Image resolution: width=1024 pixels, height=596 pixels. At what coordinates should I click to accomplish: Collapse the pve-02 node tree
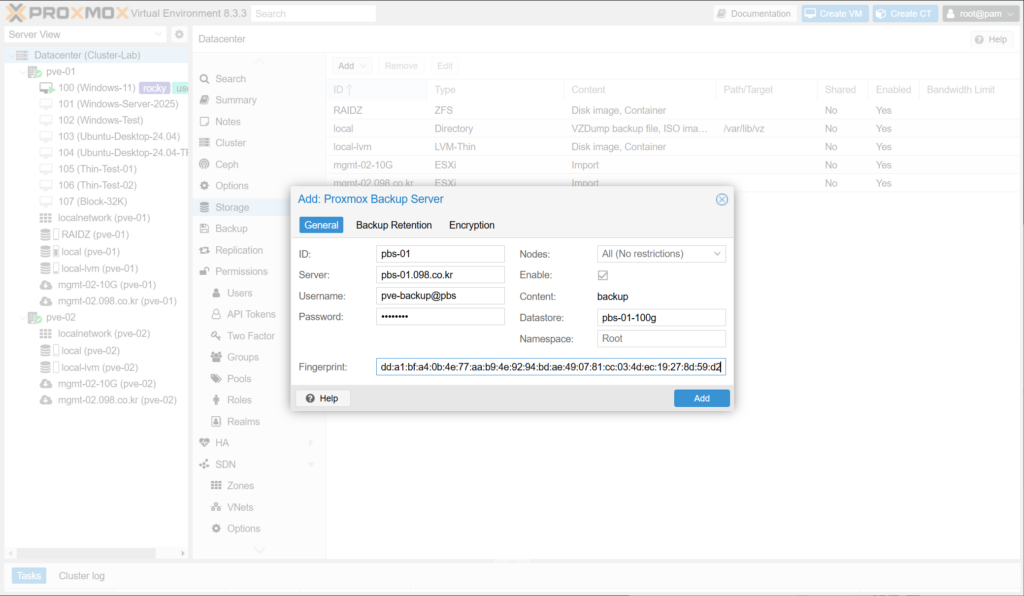click(x=22, y=318)
